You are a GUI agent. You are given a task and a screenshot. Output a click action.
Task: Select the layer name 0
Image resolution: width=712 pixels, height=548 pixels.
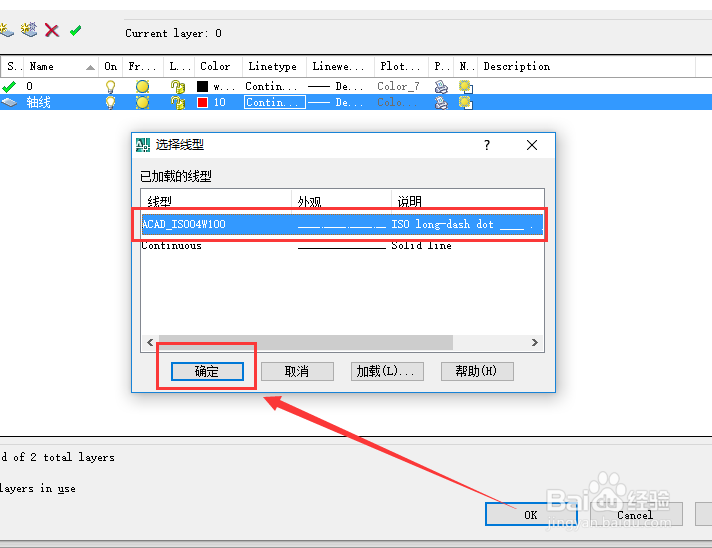30,86
